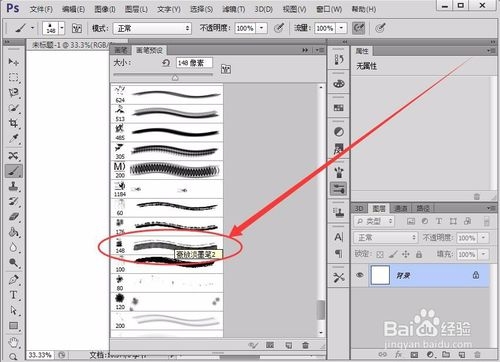
Task: Open the Styles panel icon
Action: (x=339, y=149)
